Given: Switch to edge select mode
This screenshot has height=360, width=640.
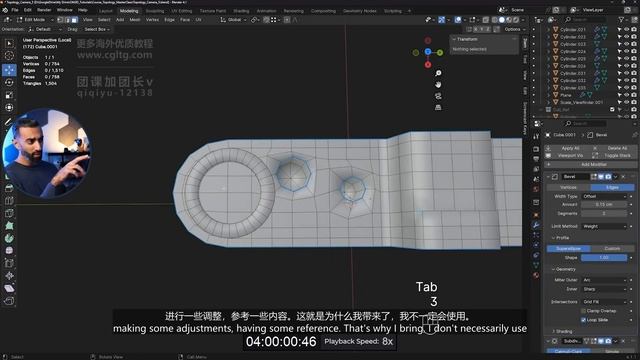Looking at the screenshot, I should [67, 20].
